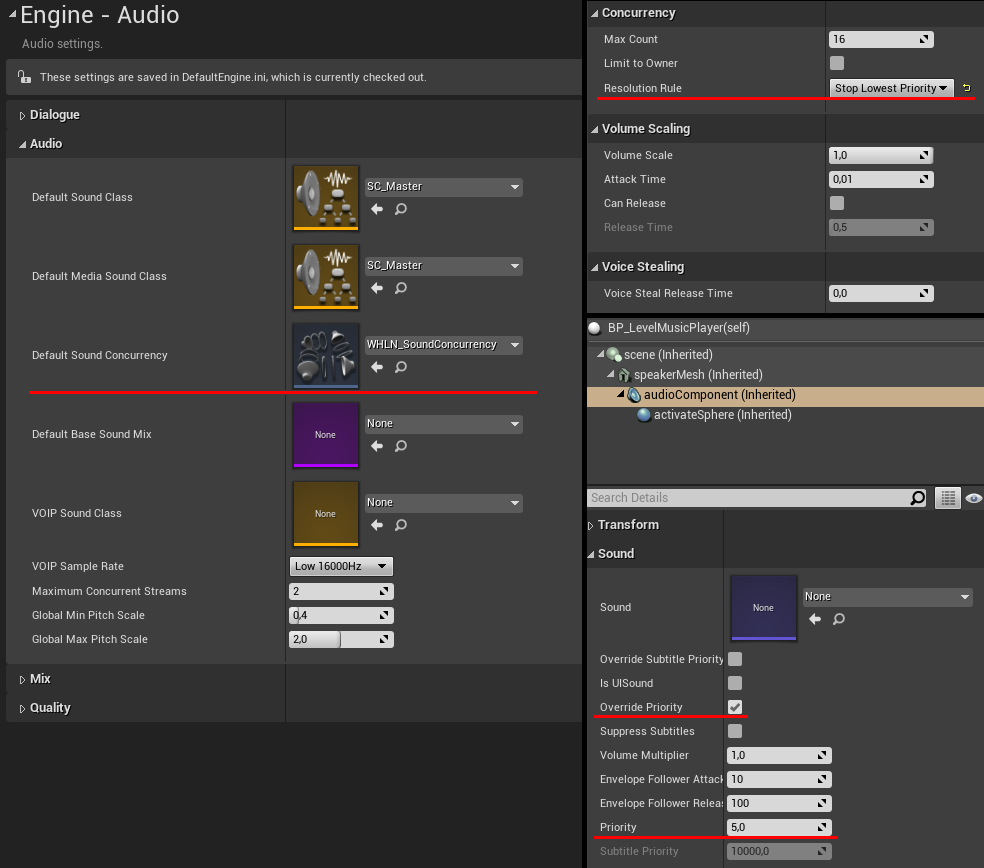Browse to Sound asset on audio component
984x868 pixels.
click(838, 619)
